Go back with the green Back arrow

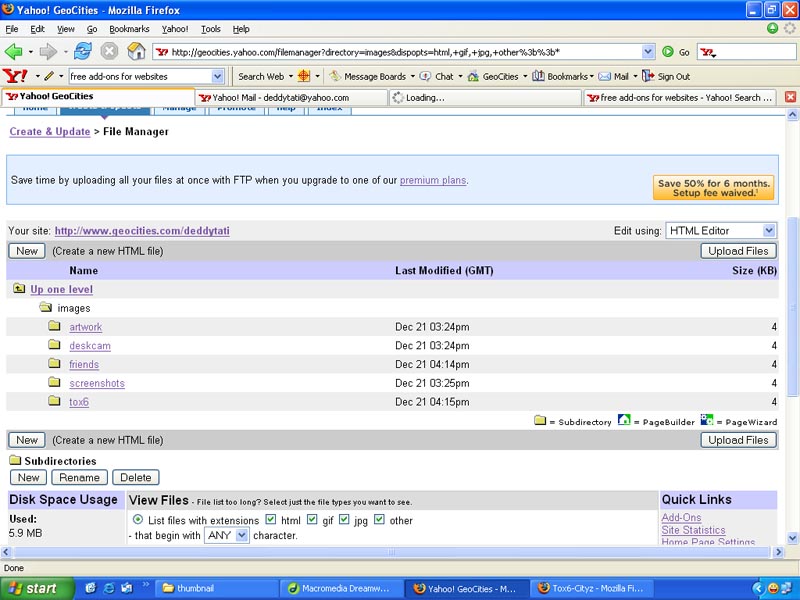(x=13, y=52)
